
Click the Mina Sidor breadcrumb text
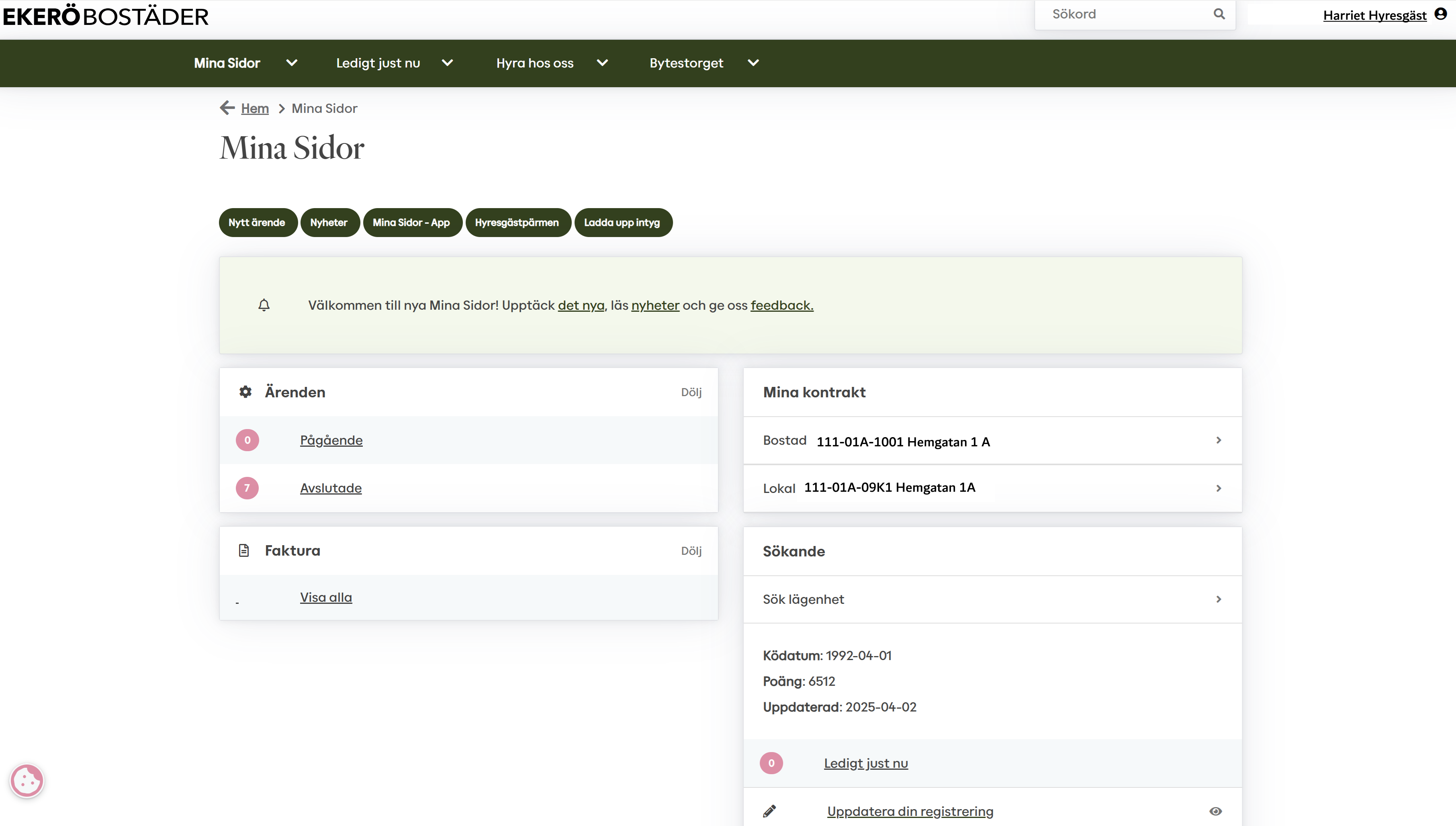(x=325, y=108)
